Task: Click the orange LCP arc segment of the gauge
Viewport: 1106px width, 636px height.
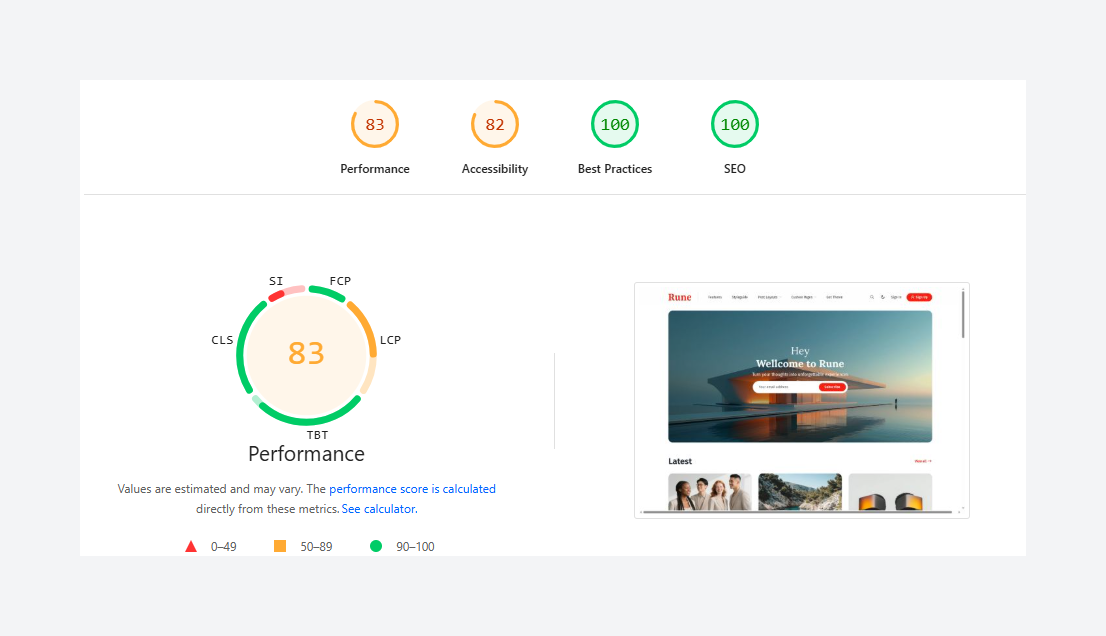Action: [365, 326]
